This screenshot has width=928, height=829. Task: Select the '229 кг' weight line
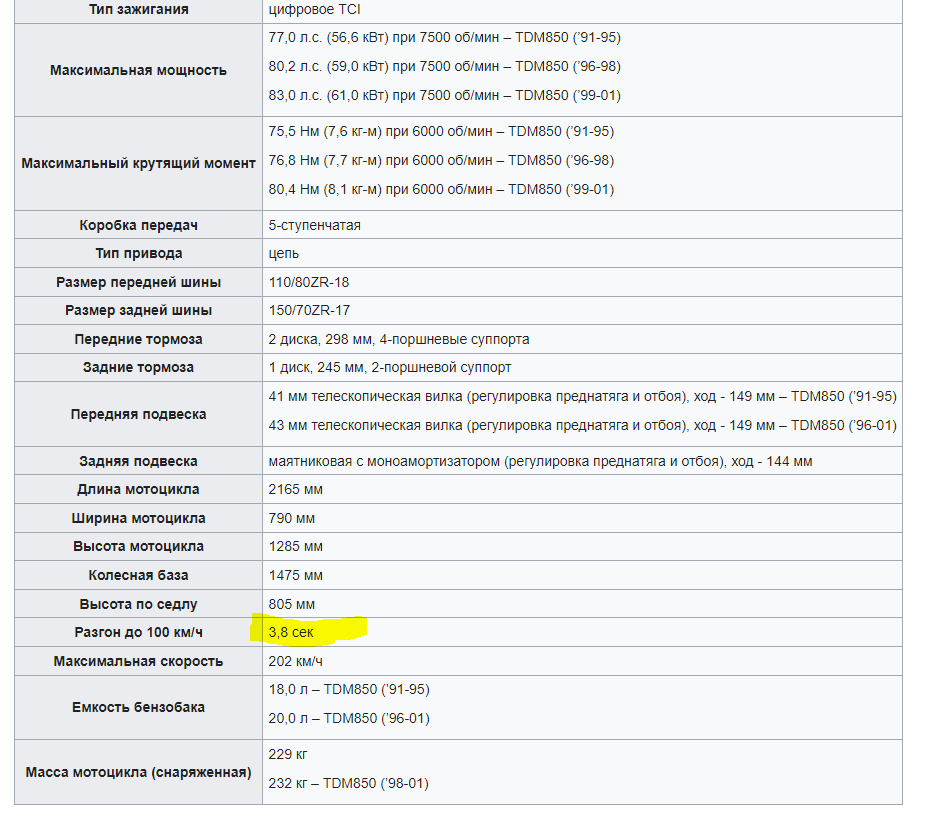click(x=288, y=755)
